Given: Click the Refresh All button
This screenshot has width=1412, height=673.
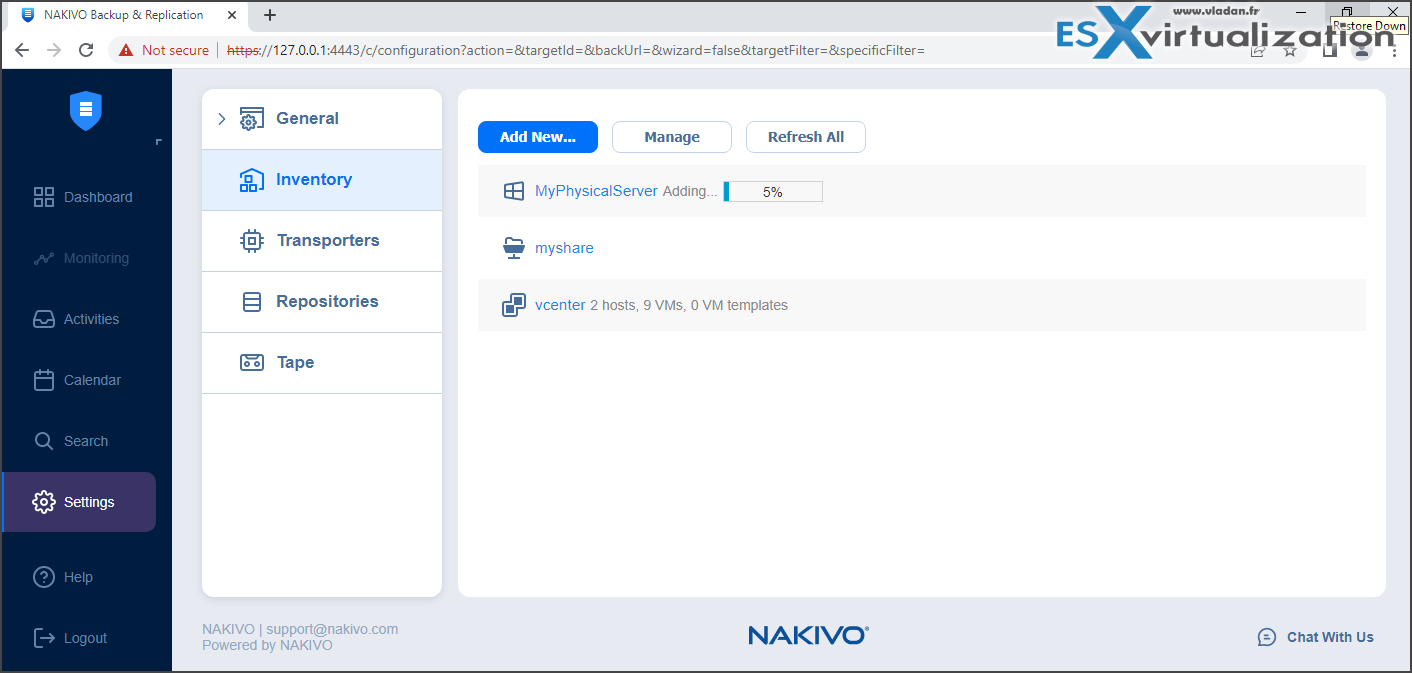Looking at the screenshot, I should tap(806, 137).
